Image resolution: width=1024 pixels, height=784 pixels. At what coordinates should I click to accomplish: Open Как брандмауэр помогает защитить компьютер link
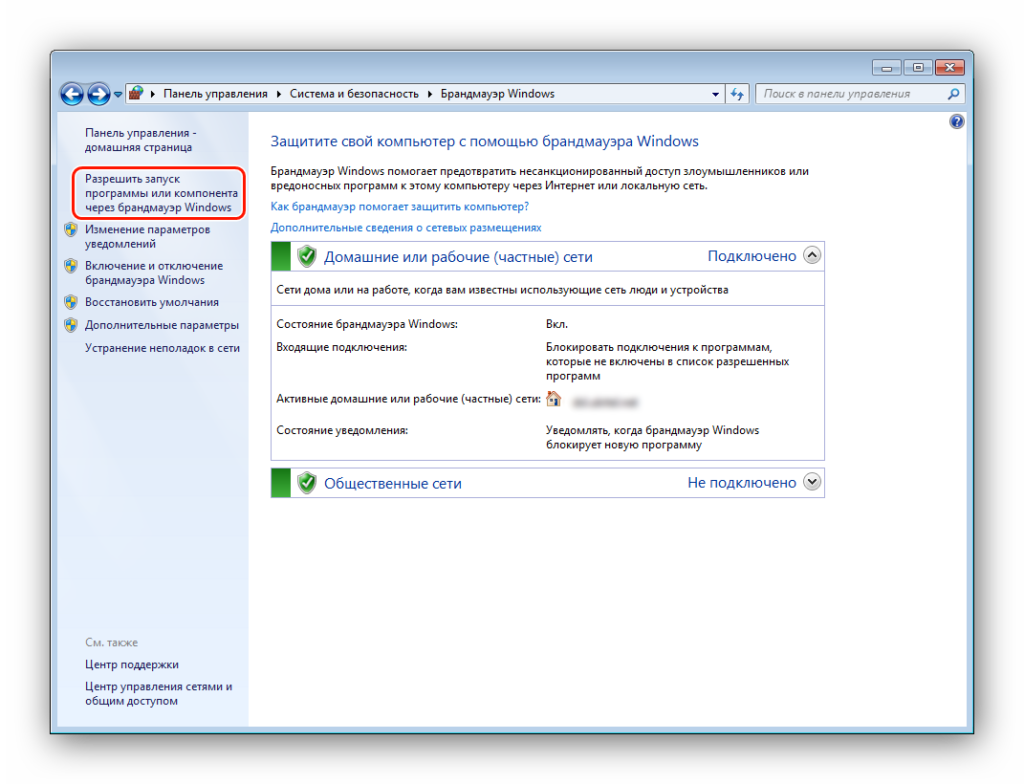[399, 206]
